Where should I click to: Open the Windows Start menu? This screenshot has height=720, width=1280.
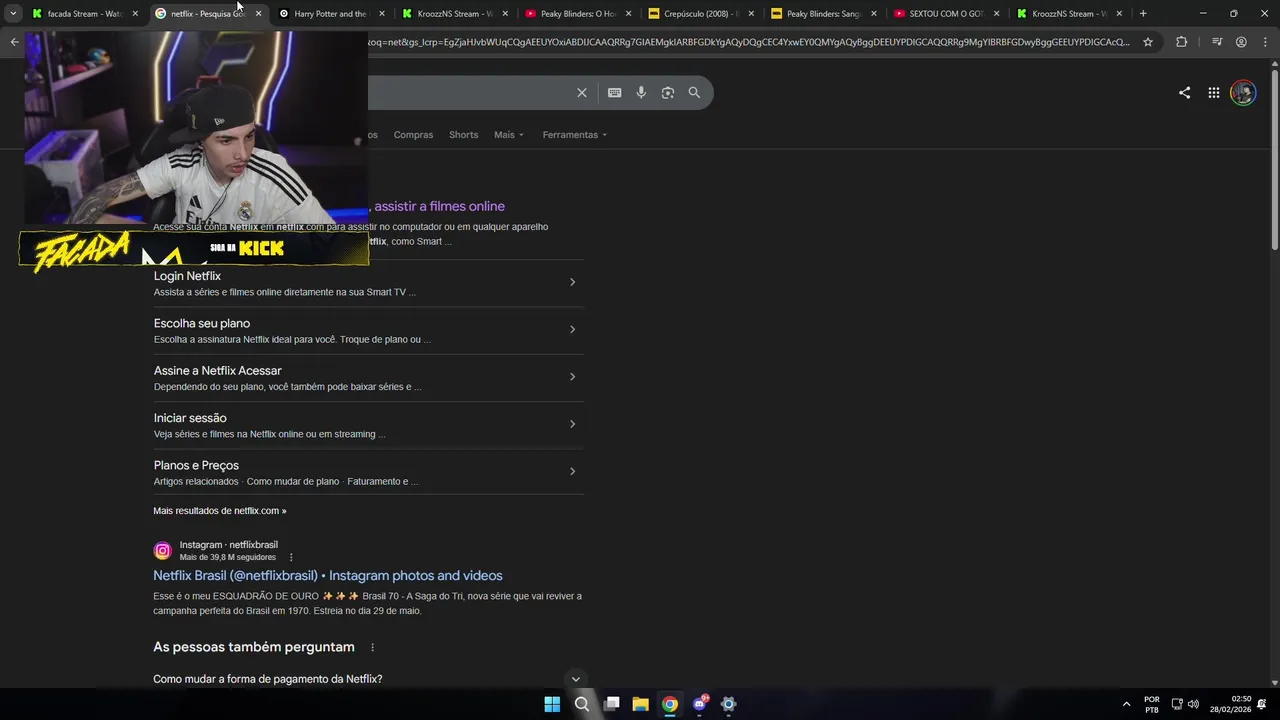tap(552, 704)
